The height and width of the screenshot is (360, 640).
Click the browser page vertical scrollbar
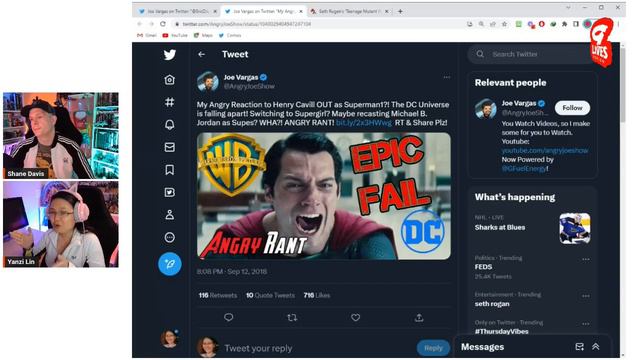pyautogui.click(x=622, y=86)
